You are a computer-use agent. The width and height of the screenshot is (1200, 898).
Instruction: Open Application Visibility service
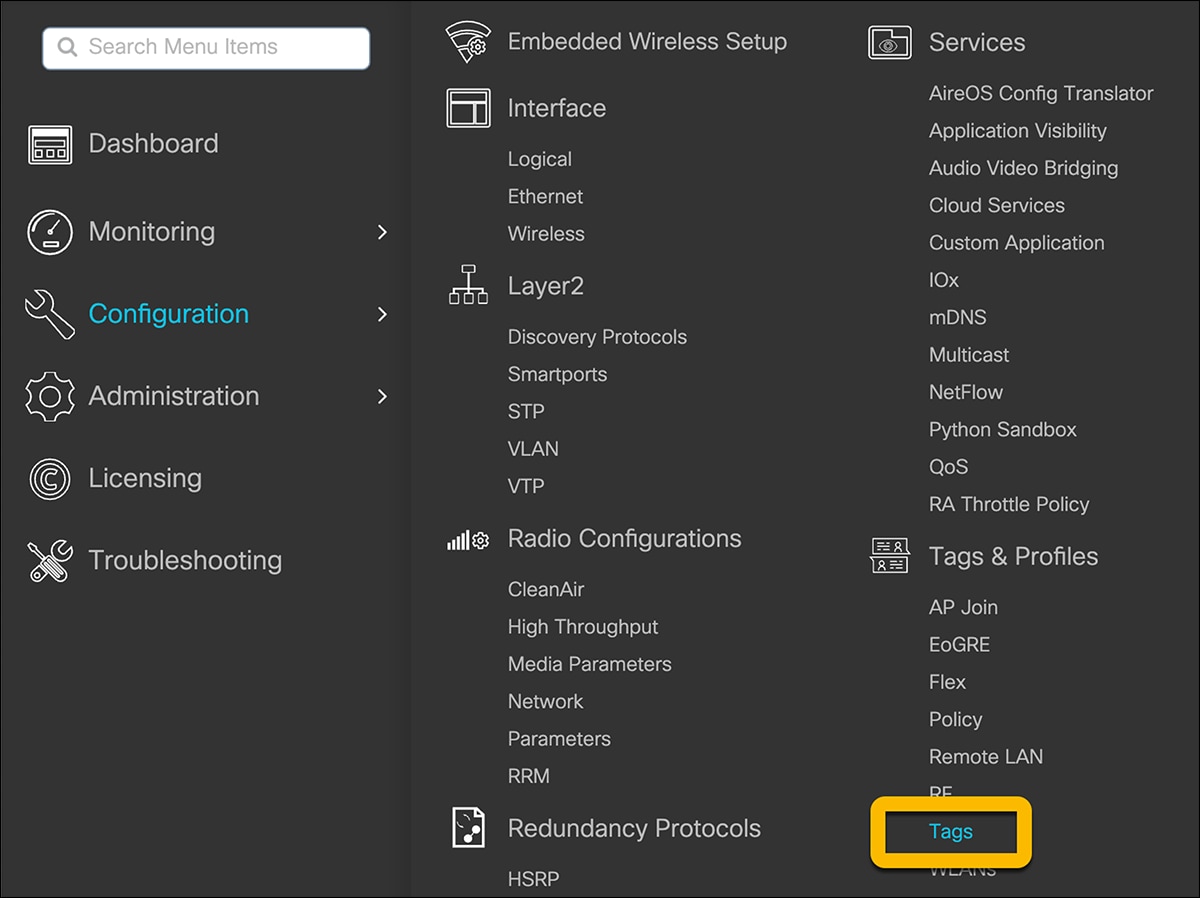pos(1018,131)
